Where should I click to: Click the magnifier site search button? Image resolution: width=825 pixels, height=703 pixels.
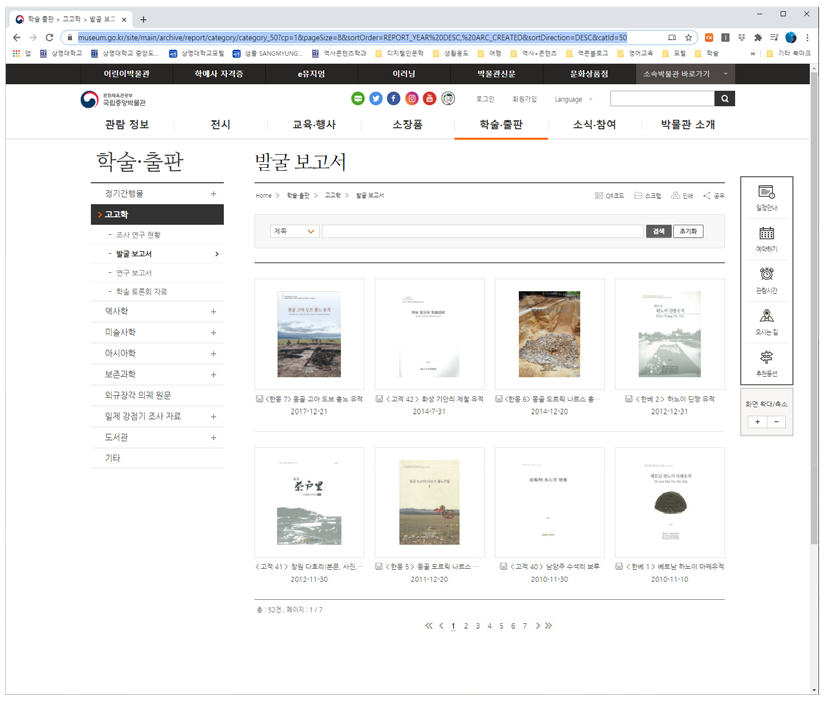pos(725,98)
